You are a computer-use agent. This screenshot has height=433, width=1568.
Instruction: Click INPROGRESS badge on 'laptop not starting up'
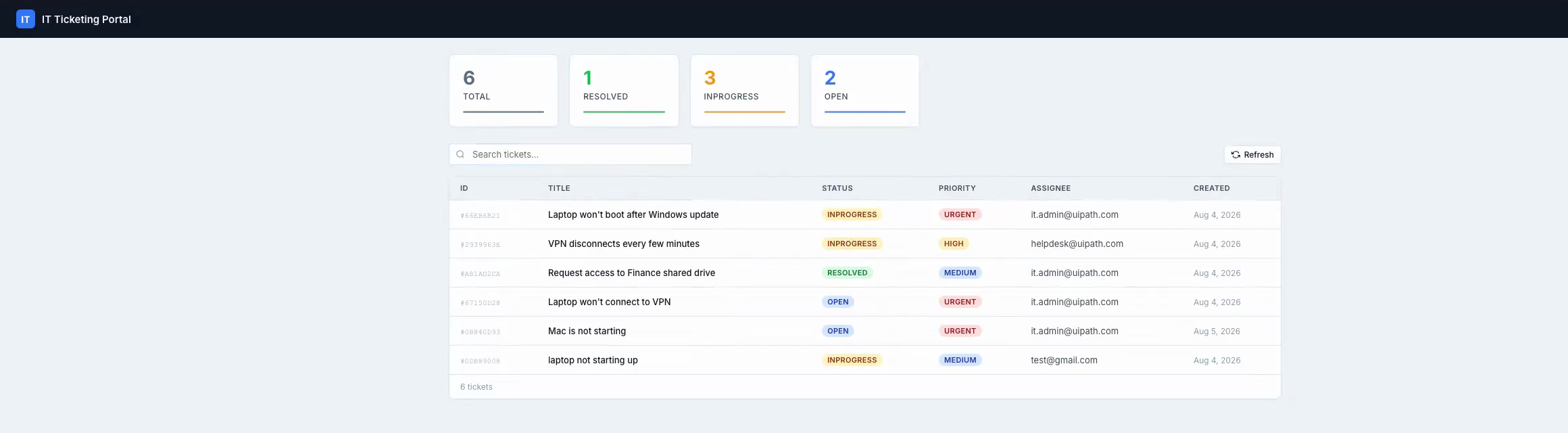coord(852,360)
